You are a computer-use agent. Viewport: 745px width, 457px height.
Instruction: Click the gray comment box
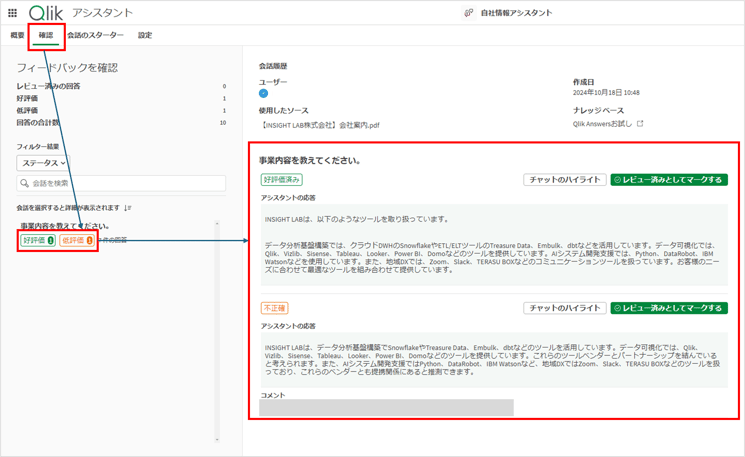point(386,408)
